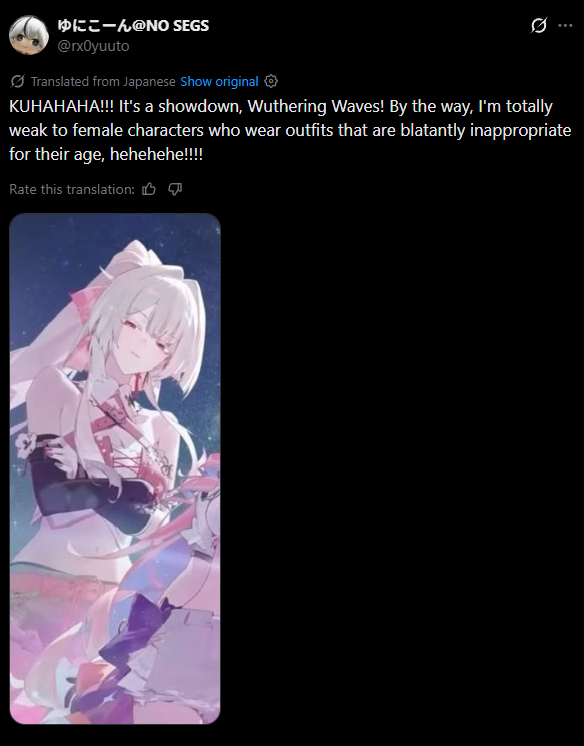Click the word "inappropriate" in the post text

tap(521, 130)
